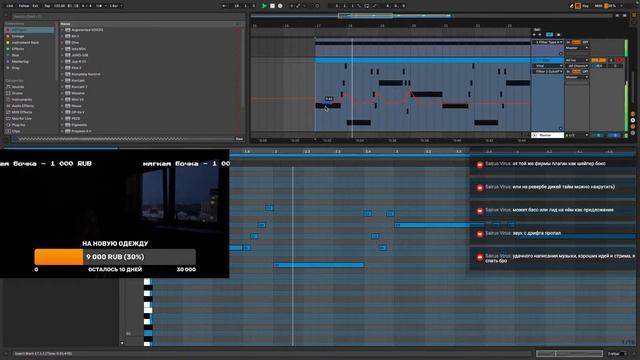This screenshot has height=360, width=640.
Task: Click the status bar Insert Mark text
Action: pyautogui.click(x=43, y=353)
